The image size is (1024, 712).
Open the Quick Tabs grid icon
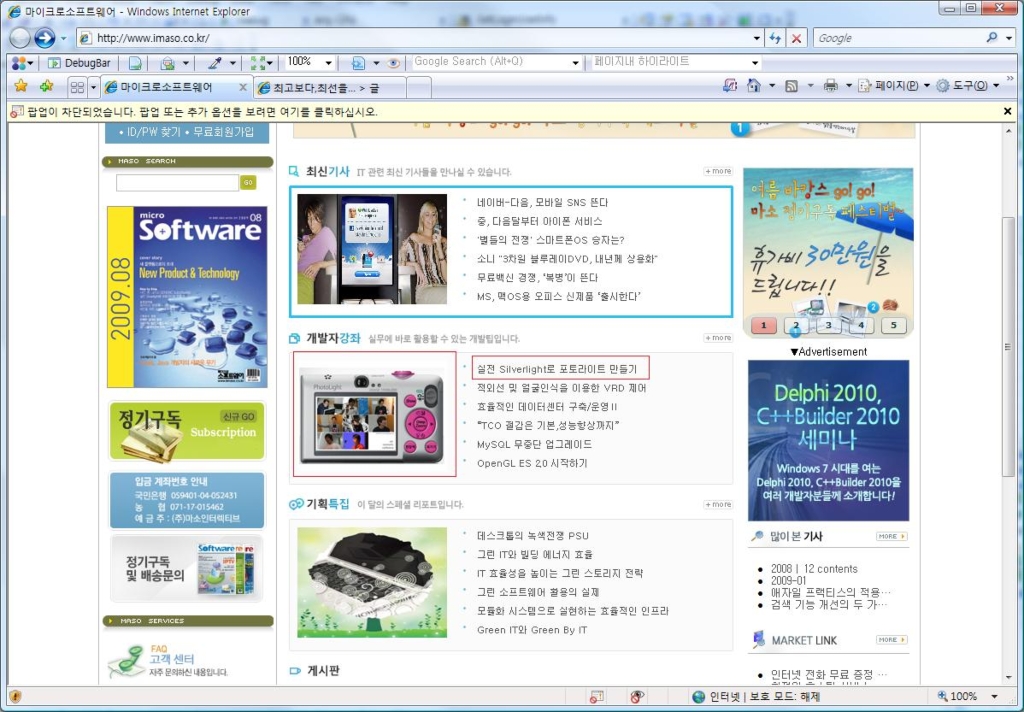77,87
